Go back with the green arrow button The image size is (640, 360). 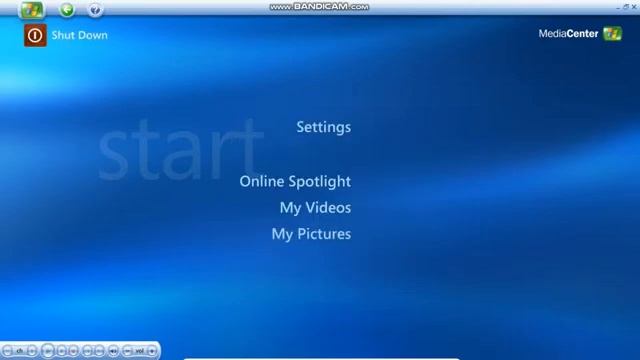pos(67,9)
